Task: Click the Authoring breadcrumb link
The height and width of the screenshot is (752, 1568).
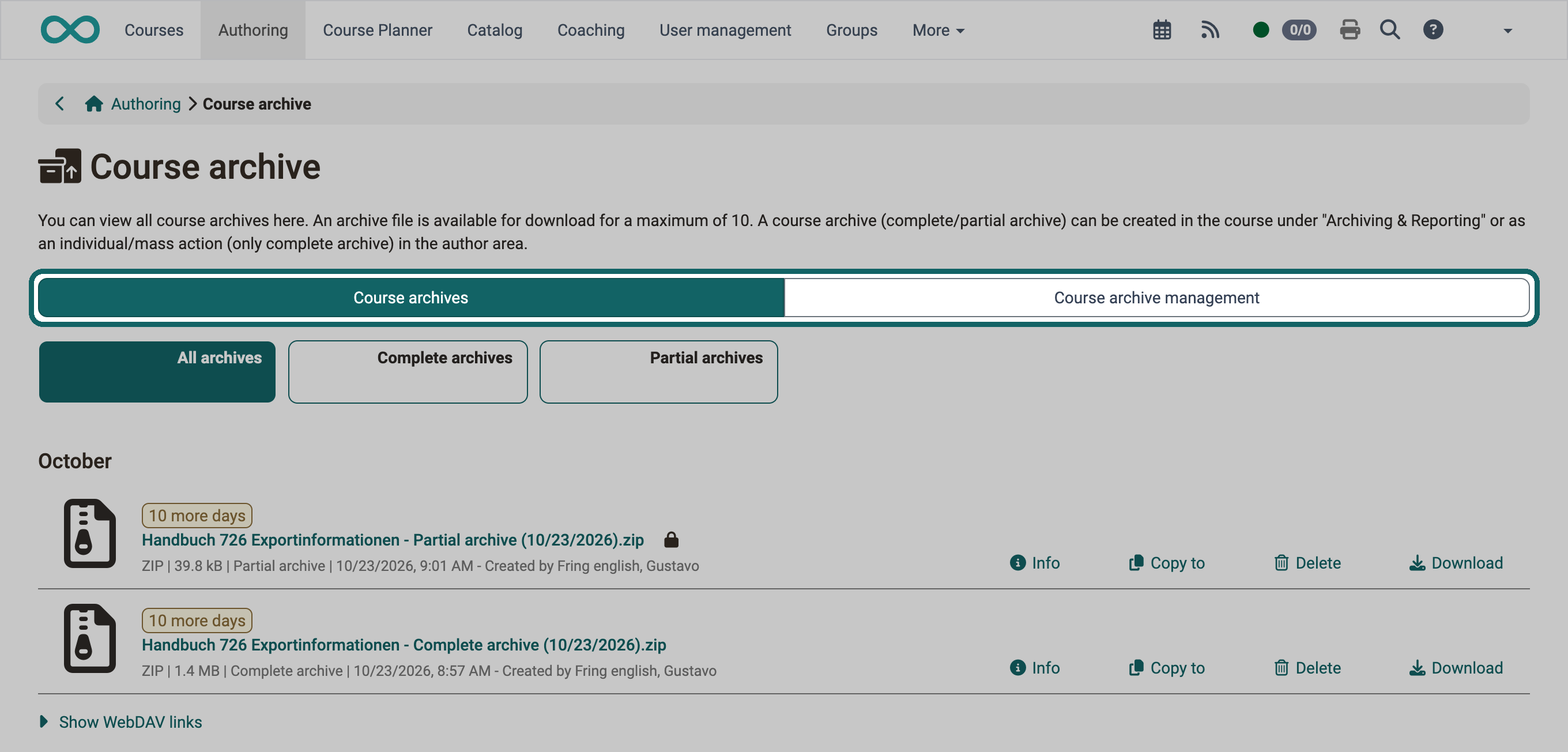Action: [145, 104]
